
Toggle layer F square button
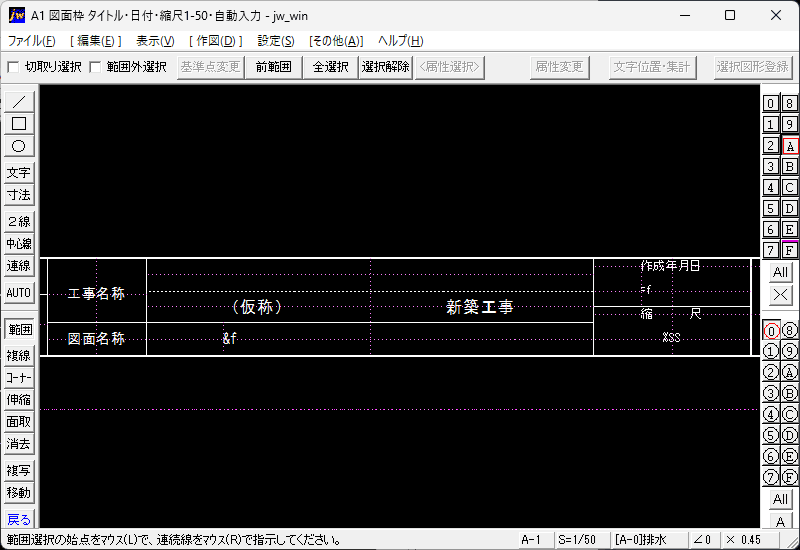pos(790,250)
